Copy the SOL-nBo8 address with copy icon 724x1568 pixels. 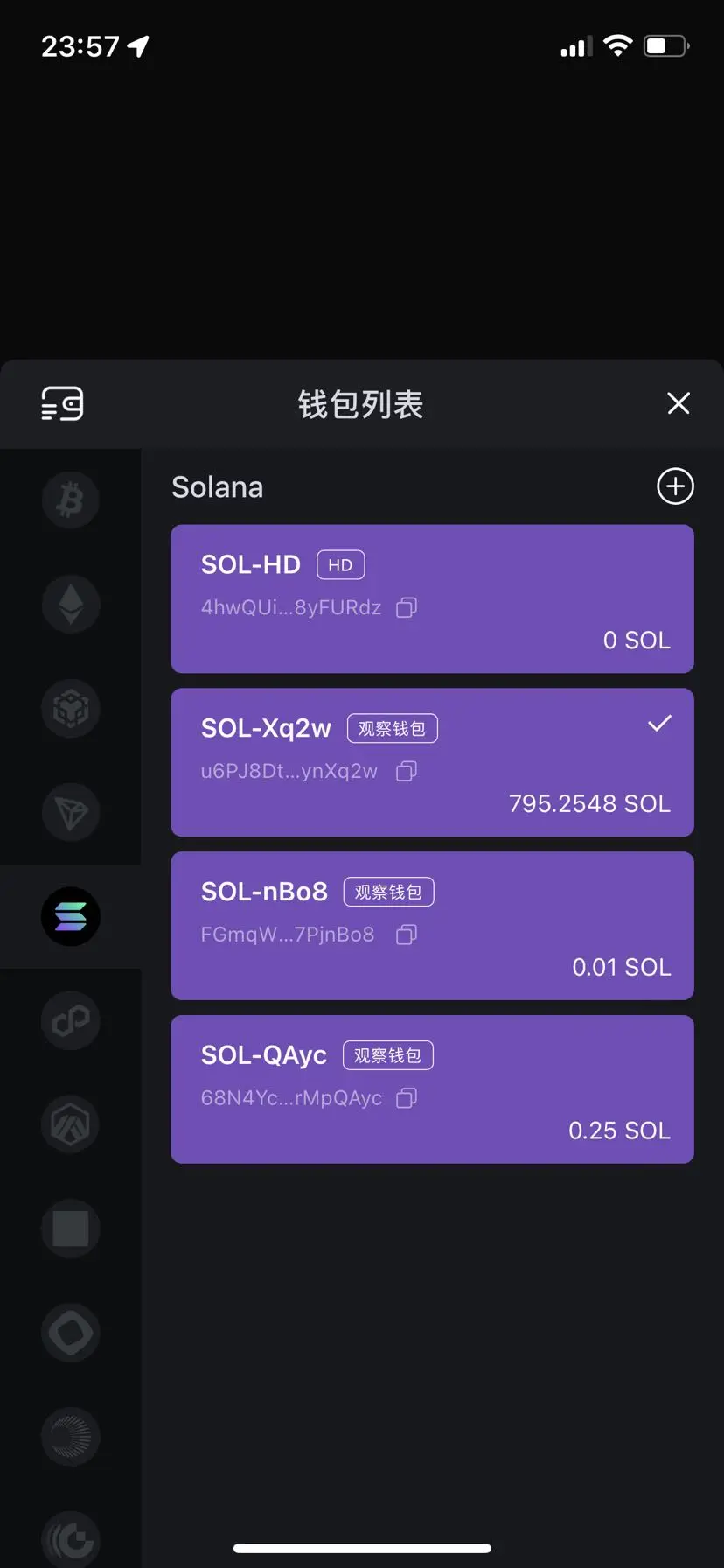coord(407,934)
